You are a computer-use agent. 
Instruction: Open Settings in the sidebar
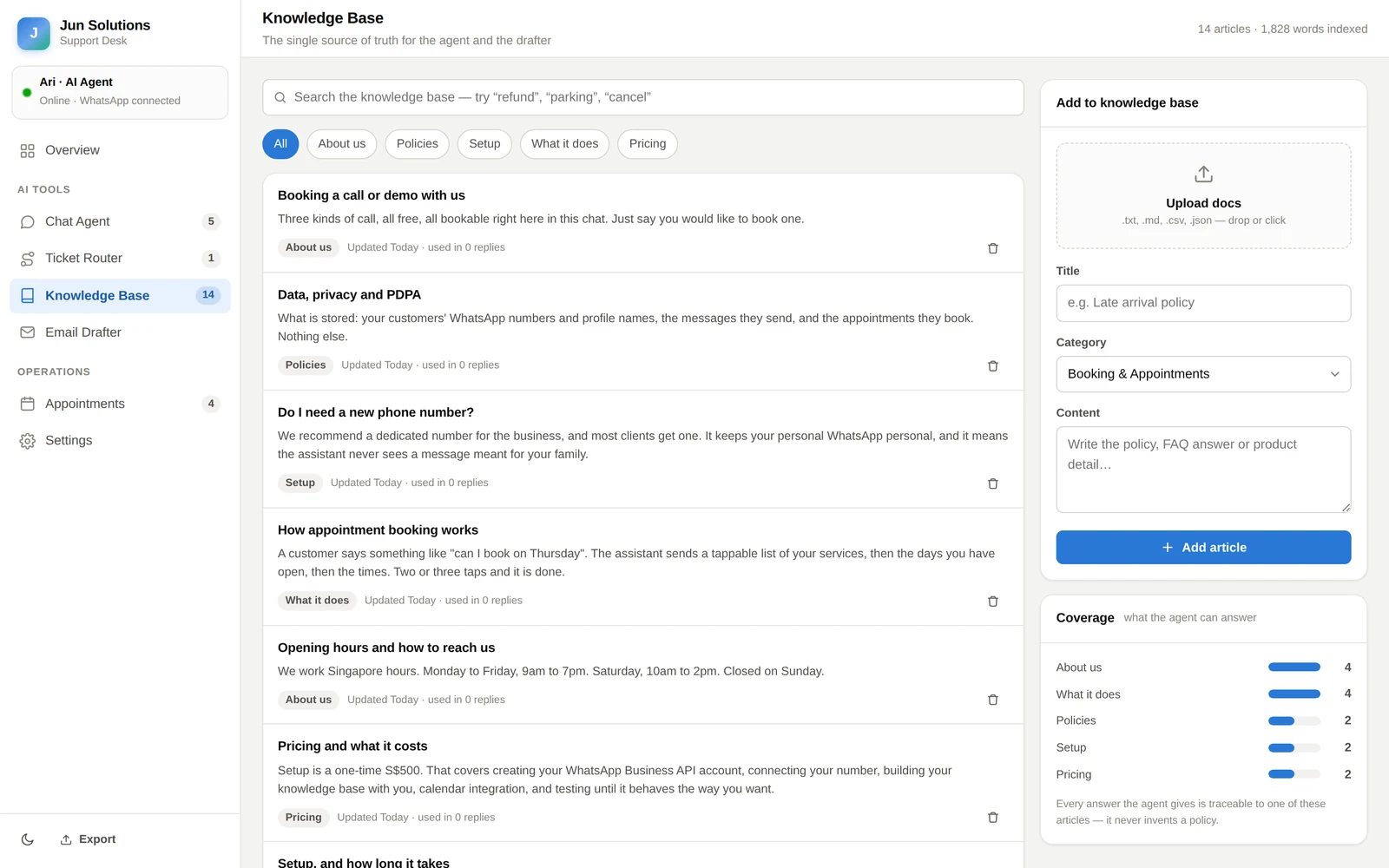click(120, 441)
